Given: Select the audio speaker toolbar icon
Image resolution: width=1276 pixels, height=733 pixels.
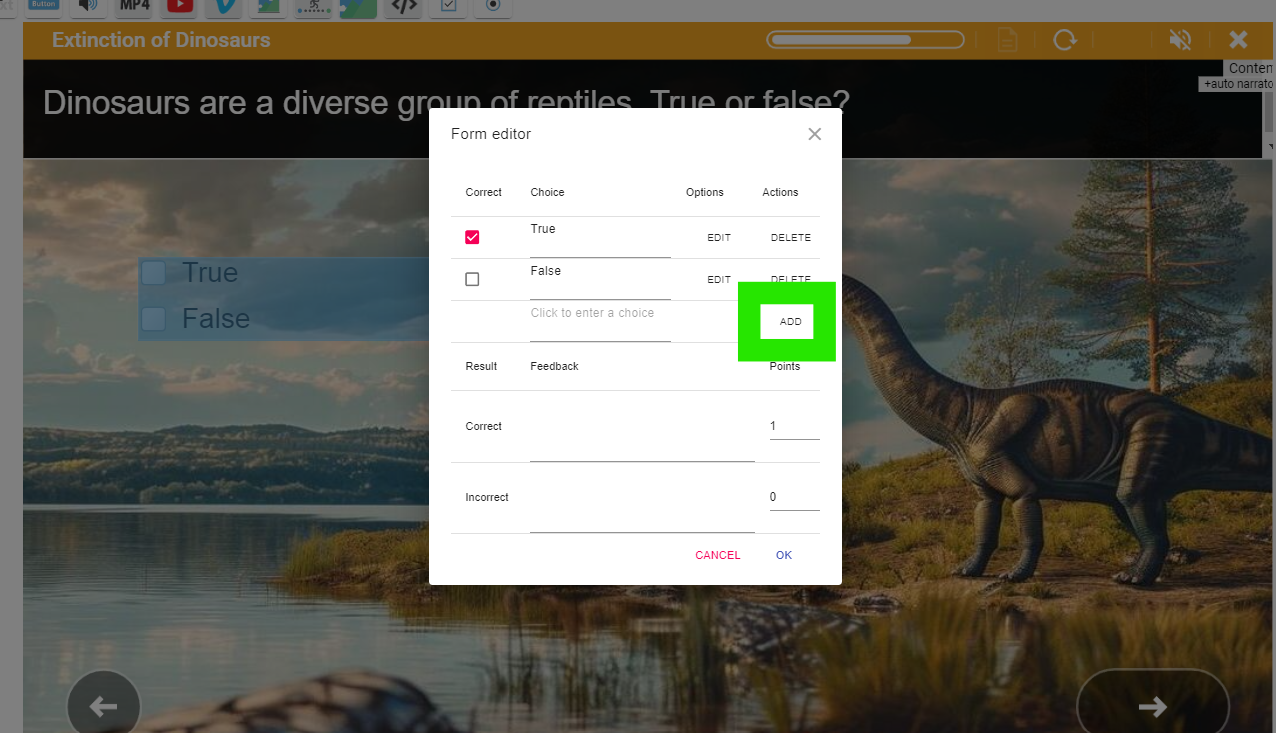Looking at the screenshot, I should pyautogui.click(x=89, y=6).
